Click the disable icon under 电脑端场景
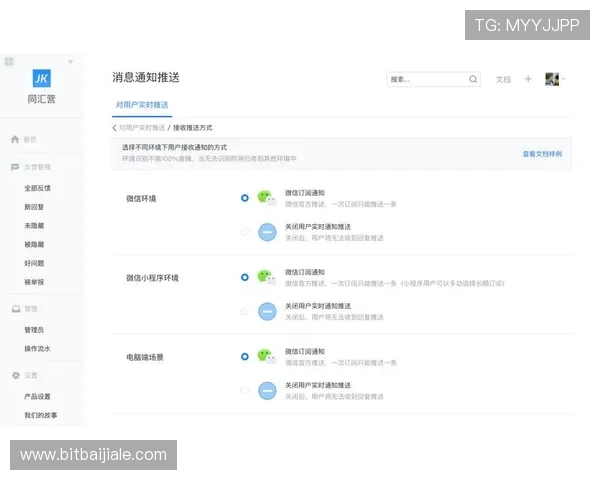 267,391
